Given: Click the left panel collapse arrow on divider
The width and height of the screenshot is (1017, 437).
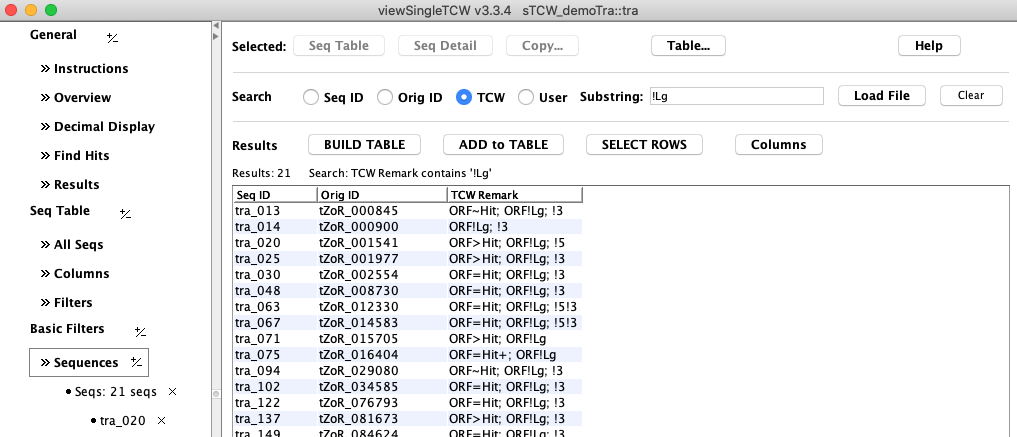Looking at the screenshot, I should [x=217, y=37].
